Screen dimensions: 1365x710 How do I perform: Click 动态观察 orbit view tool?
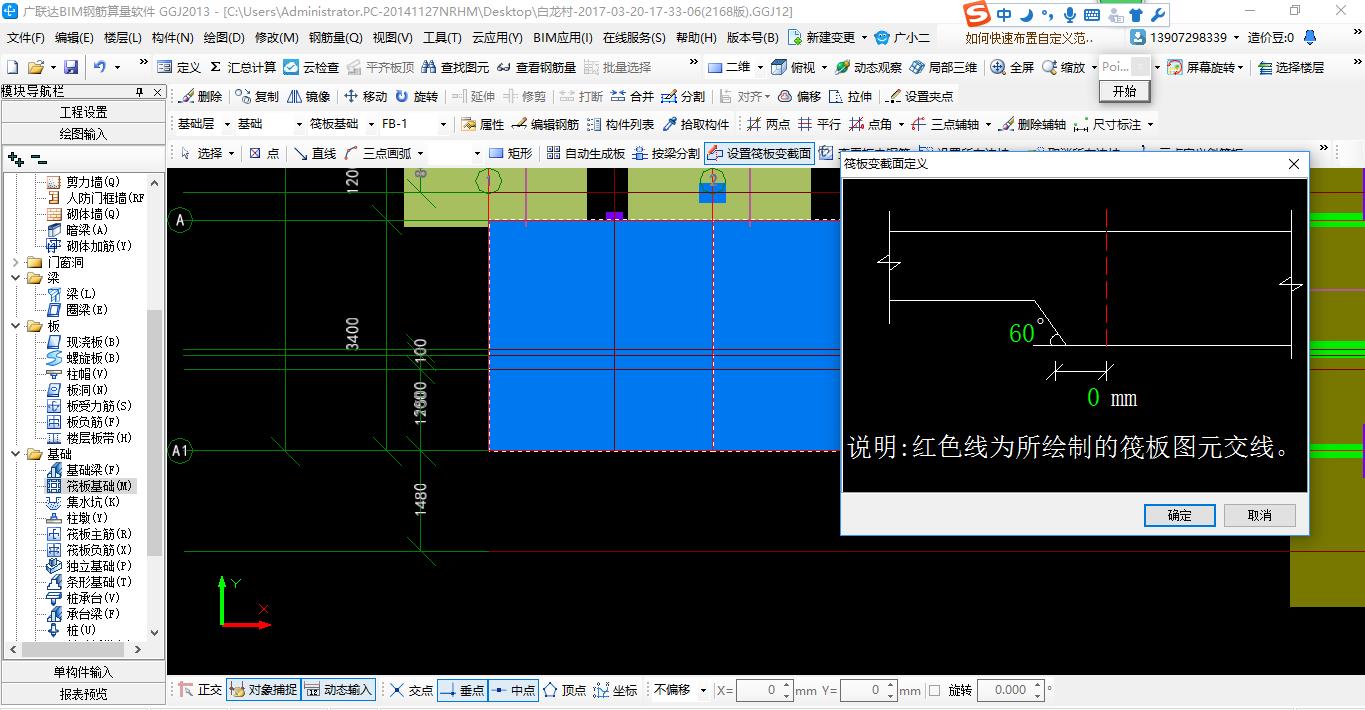click(869, 67)
